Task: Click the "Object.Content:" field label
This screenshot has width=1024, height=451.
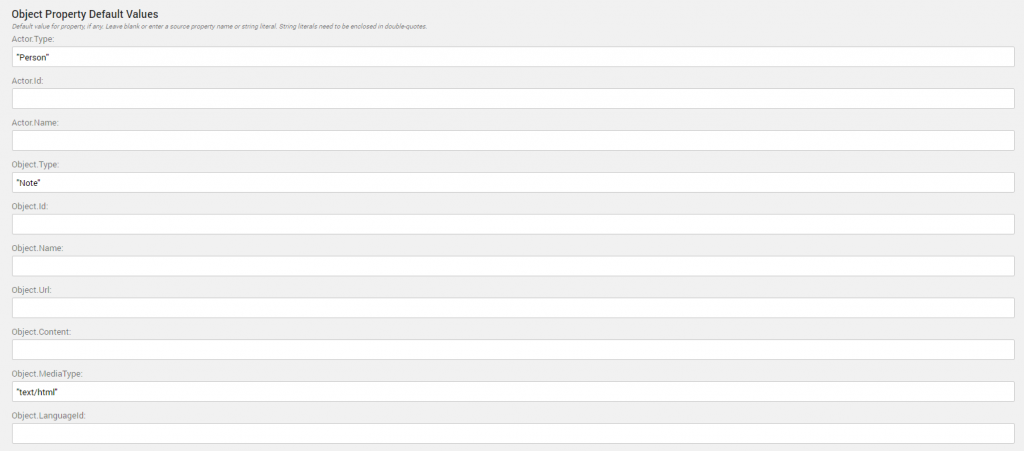Action: tap(41, 331)
